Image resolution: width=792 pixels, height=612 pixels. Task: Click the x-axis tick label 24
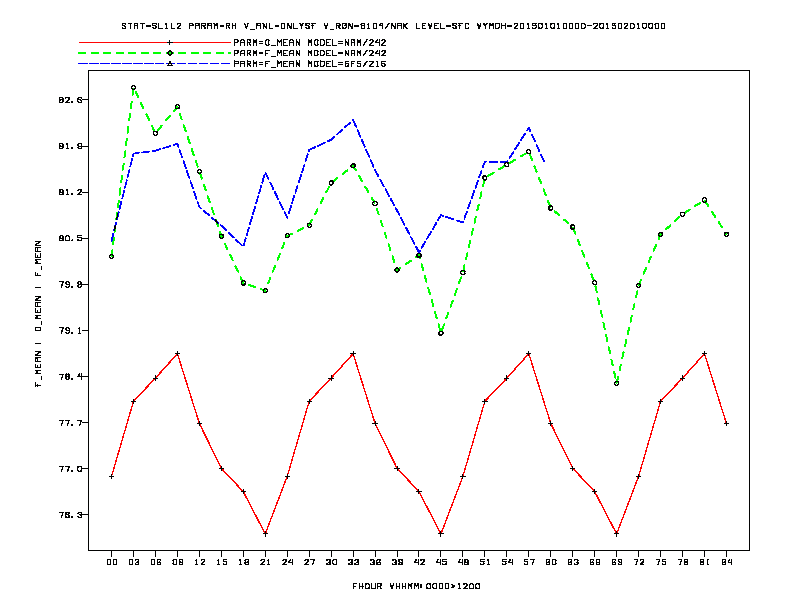(x=287, y=562)
